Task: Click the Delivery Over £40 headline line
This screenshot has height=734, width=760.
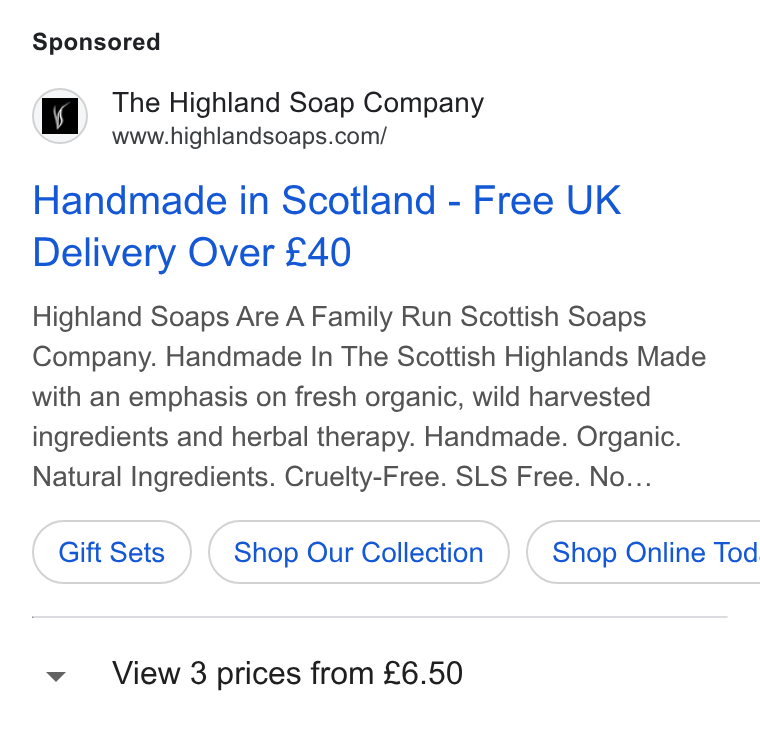Action: (192, 253)
